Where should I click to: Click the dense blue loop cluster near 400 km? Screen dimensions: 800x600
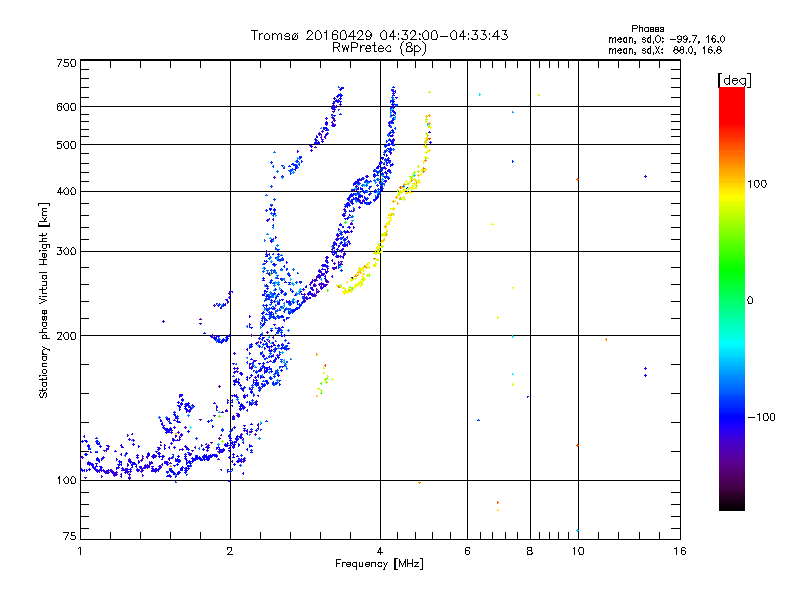[365, 190]
